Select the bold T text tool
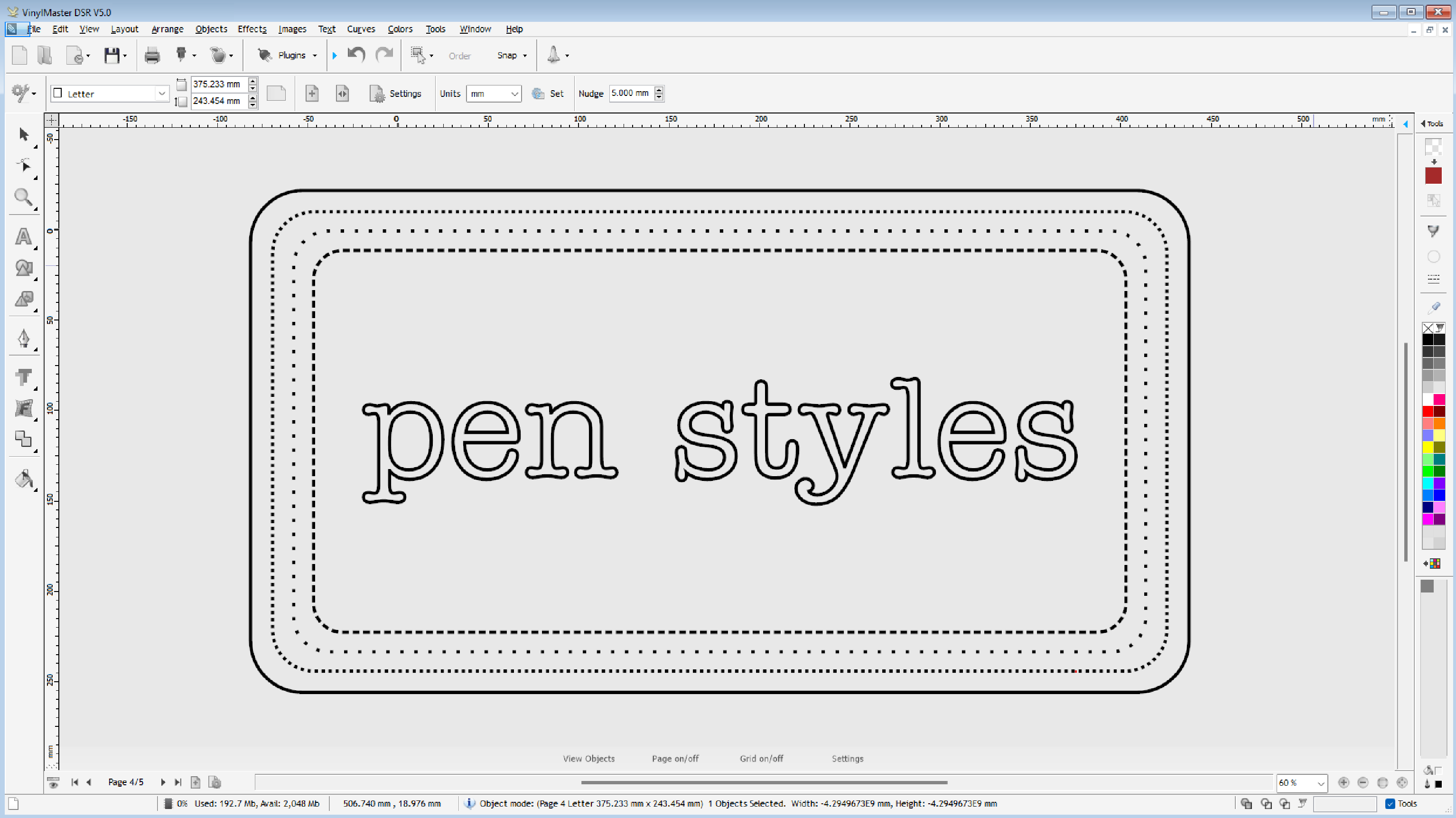 (x=23, y=377)
